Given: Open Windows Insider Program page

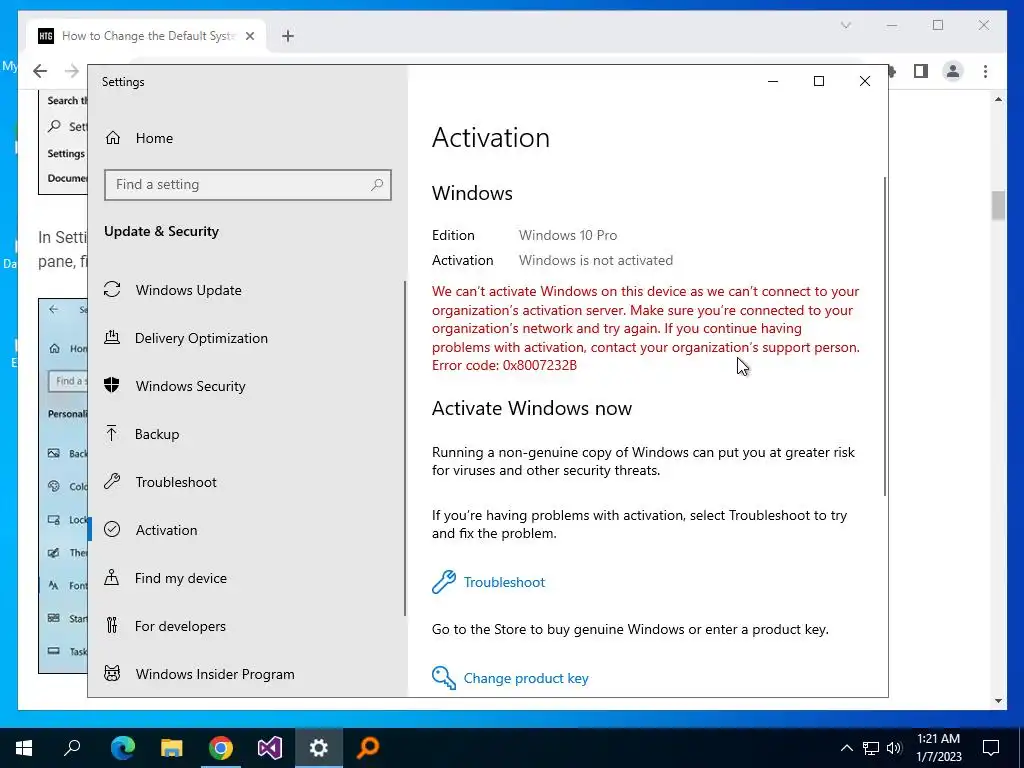Looking at the screenshot, I should (x=215, y=674).
